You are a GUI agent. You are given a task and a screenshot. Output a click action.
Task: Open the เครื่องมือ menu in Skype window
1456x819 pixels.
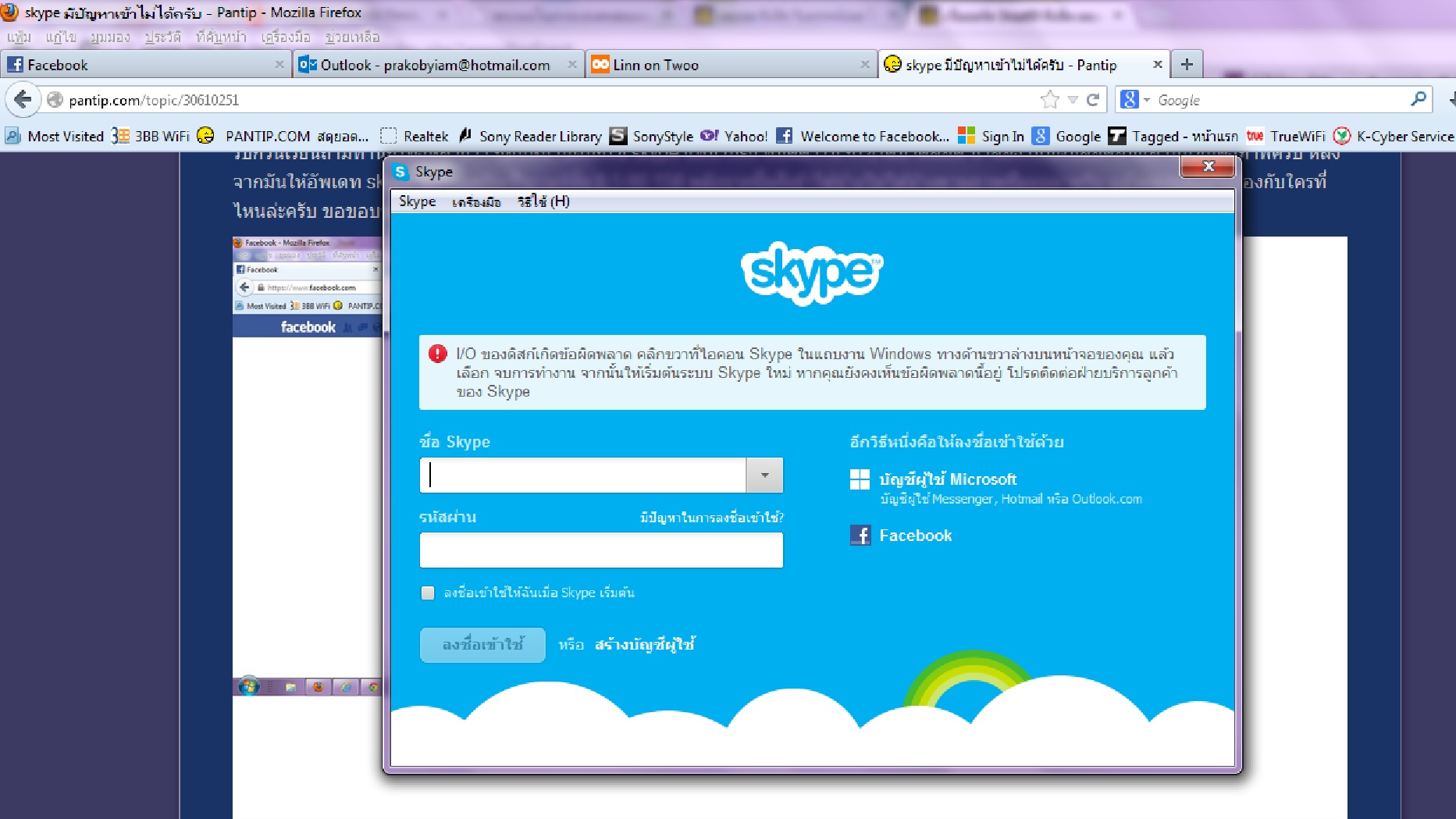pyautogui.click(x=476, y=201)
